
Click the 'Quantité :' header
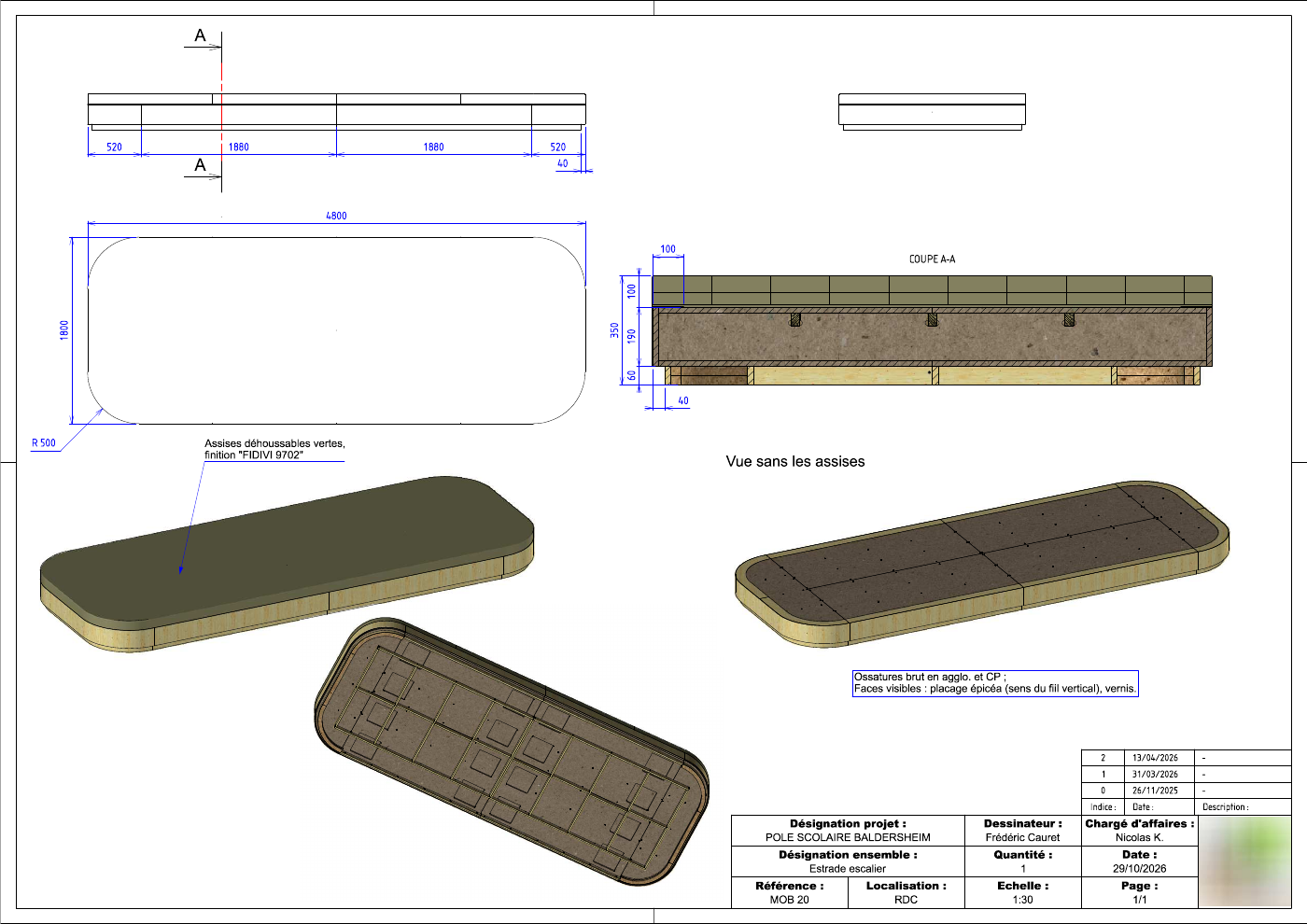tap(1022, 854)
